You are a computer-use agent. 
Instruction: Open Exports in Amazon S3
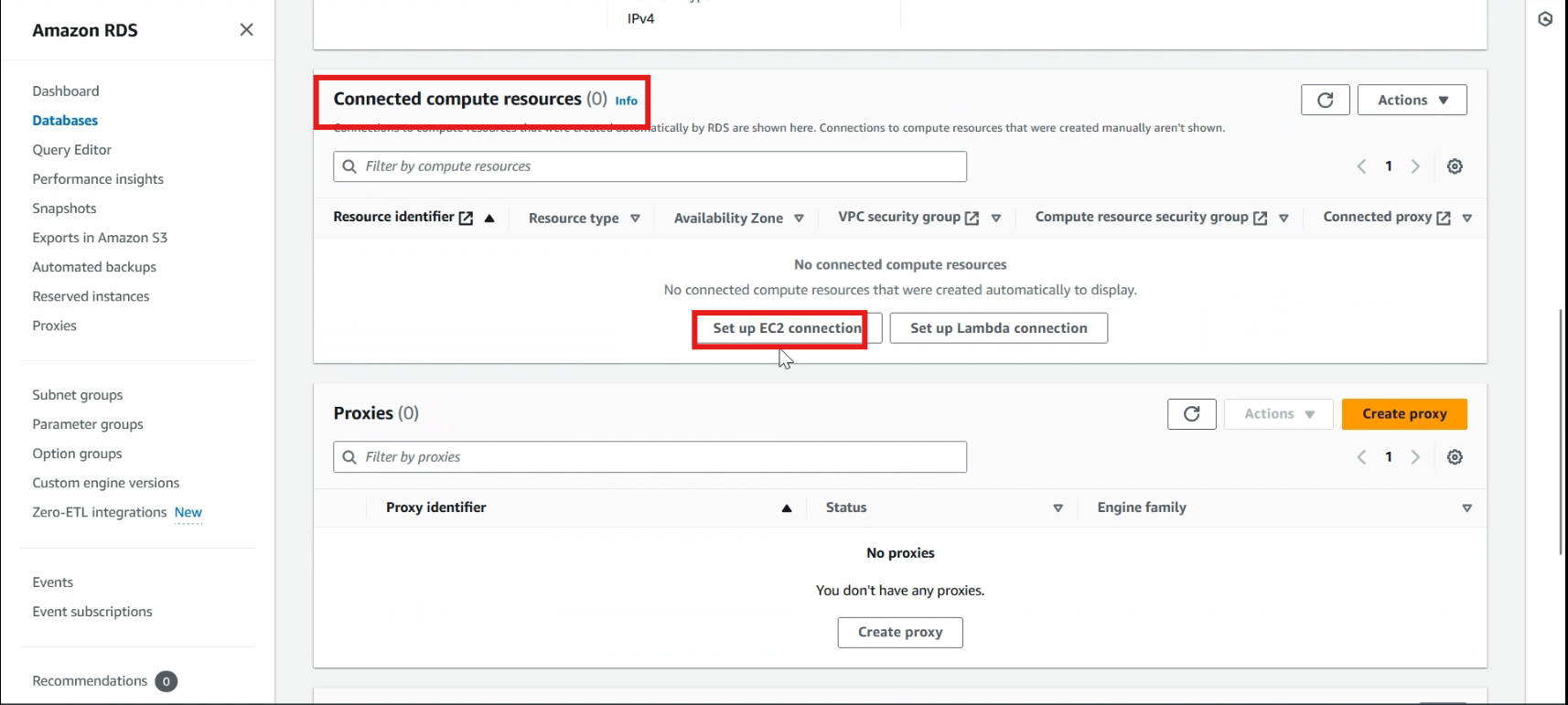(100, 237)
